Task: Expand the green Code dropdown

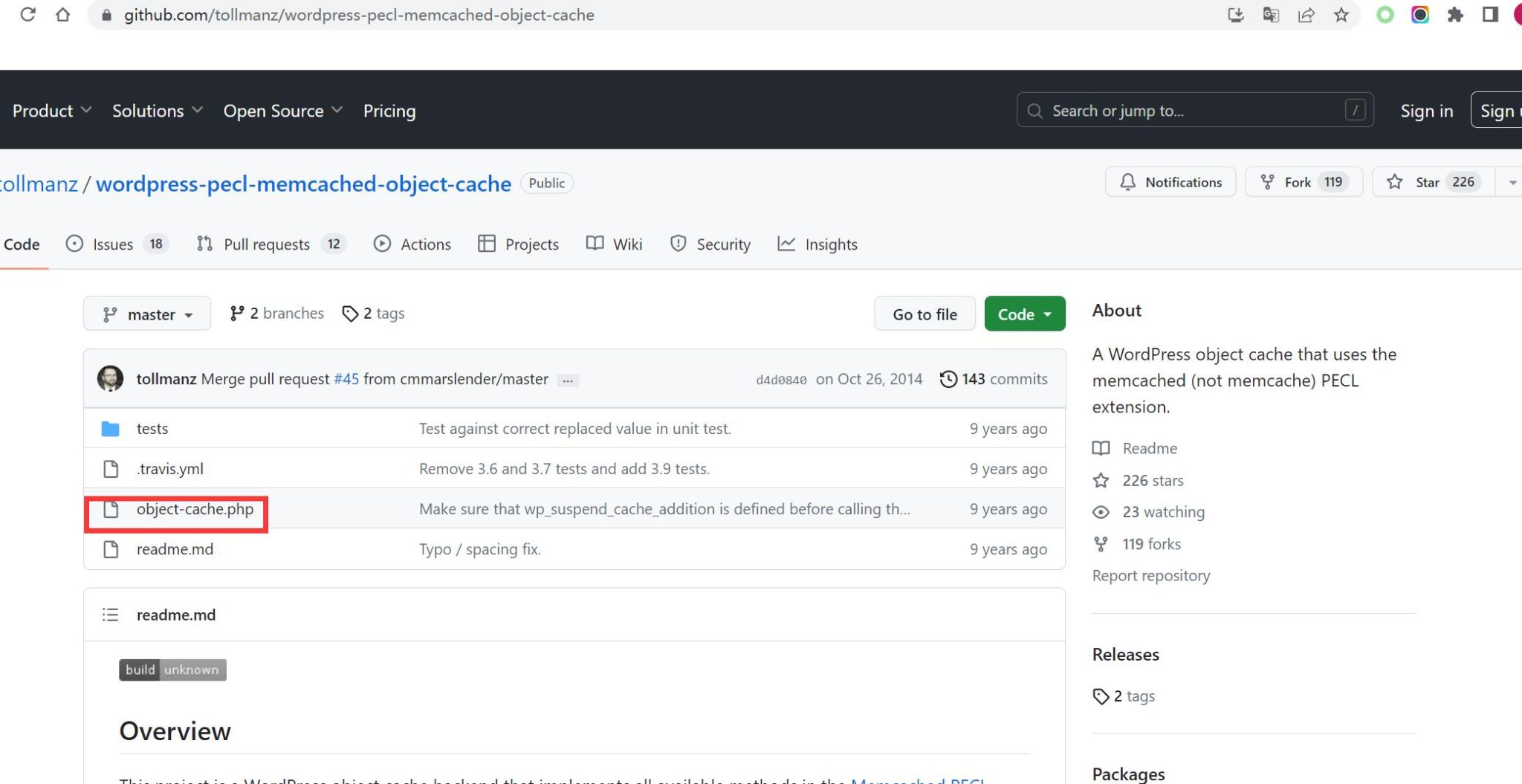Action: (x=1024, y=314)
